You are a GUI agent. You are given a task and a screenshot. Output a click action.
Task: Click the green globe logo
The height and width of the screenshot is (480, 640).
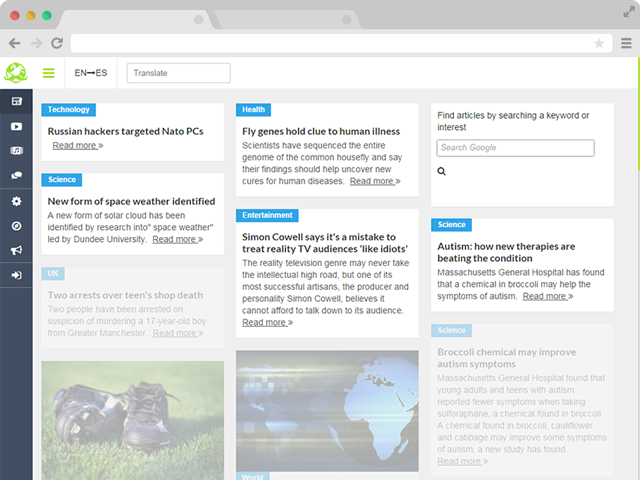17,73
